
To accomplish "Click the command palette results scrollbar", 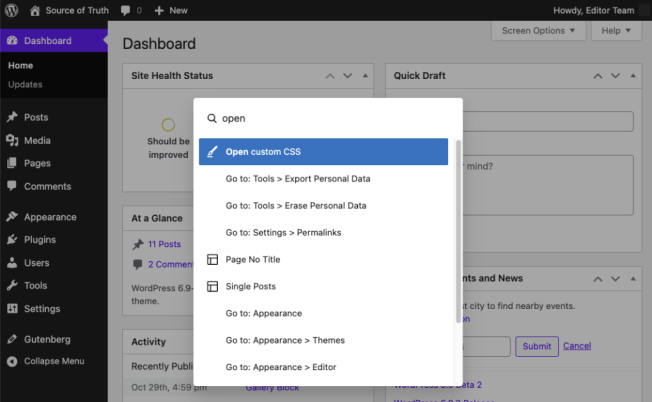I will pyautogui.click(x=458, y=230).
